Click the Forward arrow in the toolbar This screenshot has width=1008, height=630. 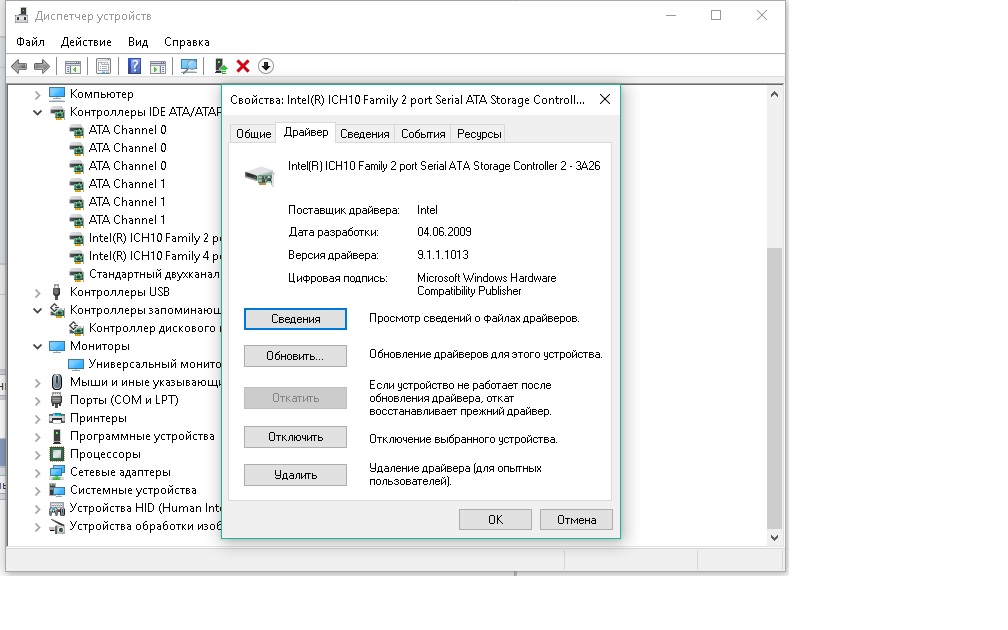tap(42, 66)
